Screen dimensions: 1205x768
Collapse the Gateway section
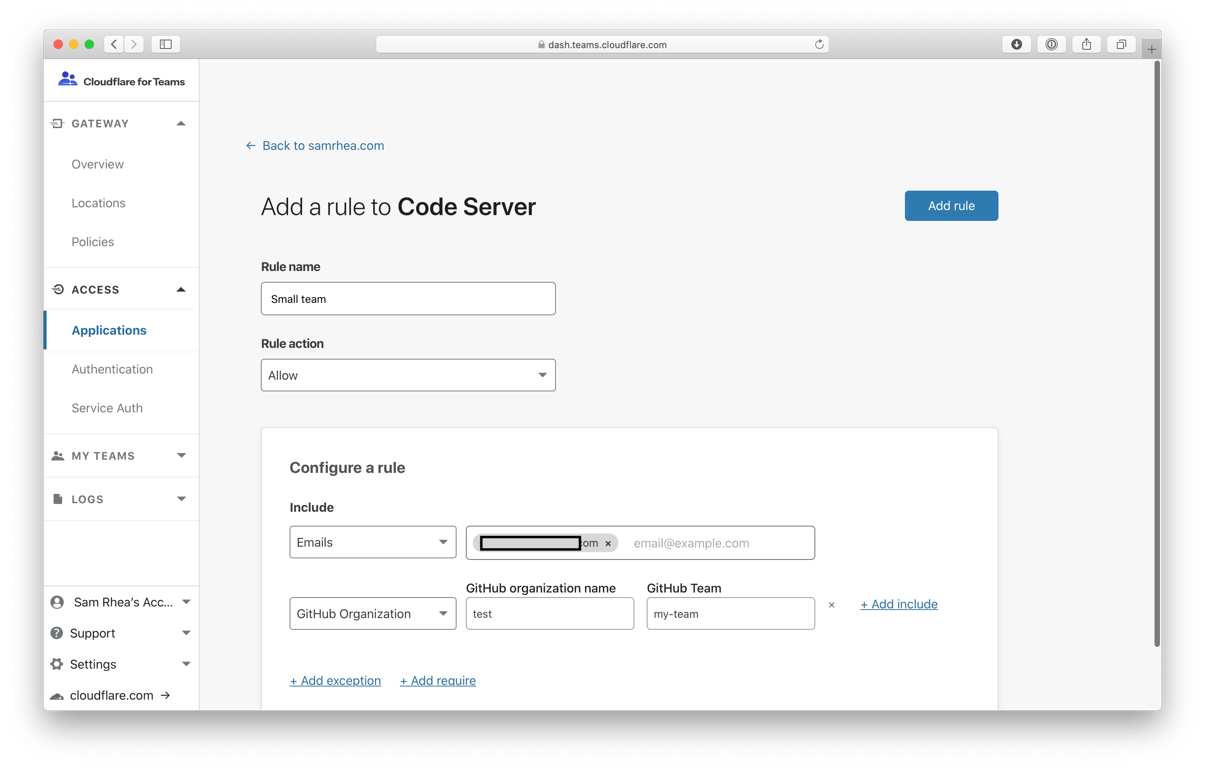(181, 123)
